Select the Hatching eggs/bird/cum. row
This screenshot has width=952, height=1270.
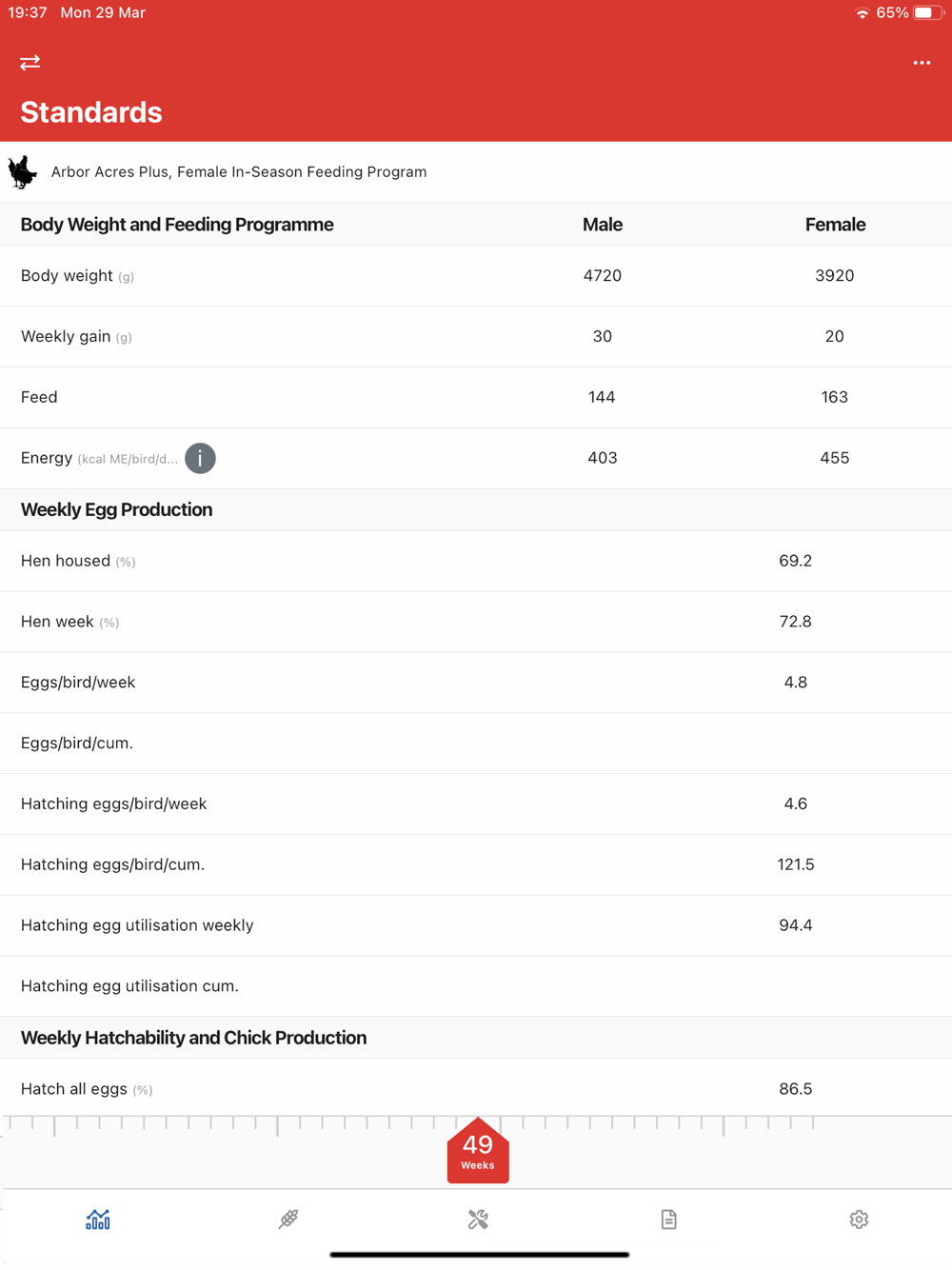(476, 864)
